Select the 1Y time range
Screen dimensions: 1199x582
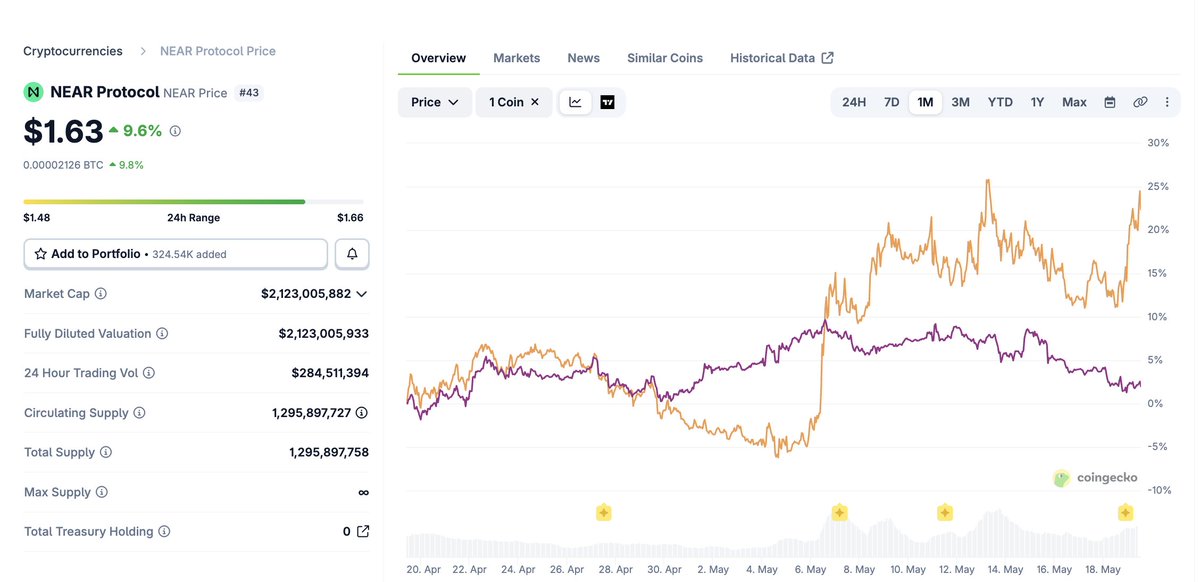click(x=1038, y=102)
